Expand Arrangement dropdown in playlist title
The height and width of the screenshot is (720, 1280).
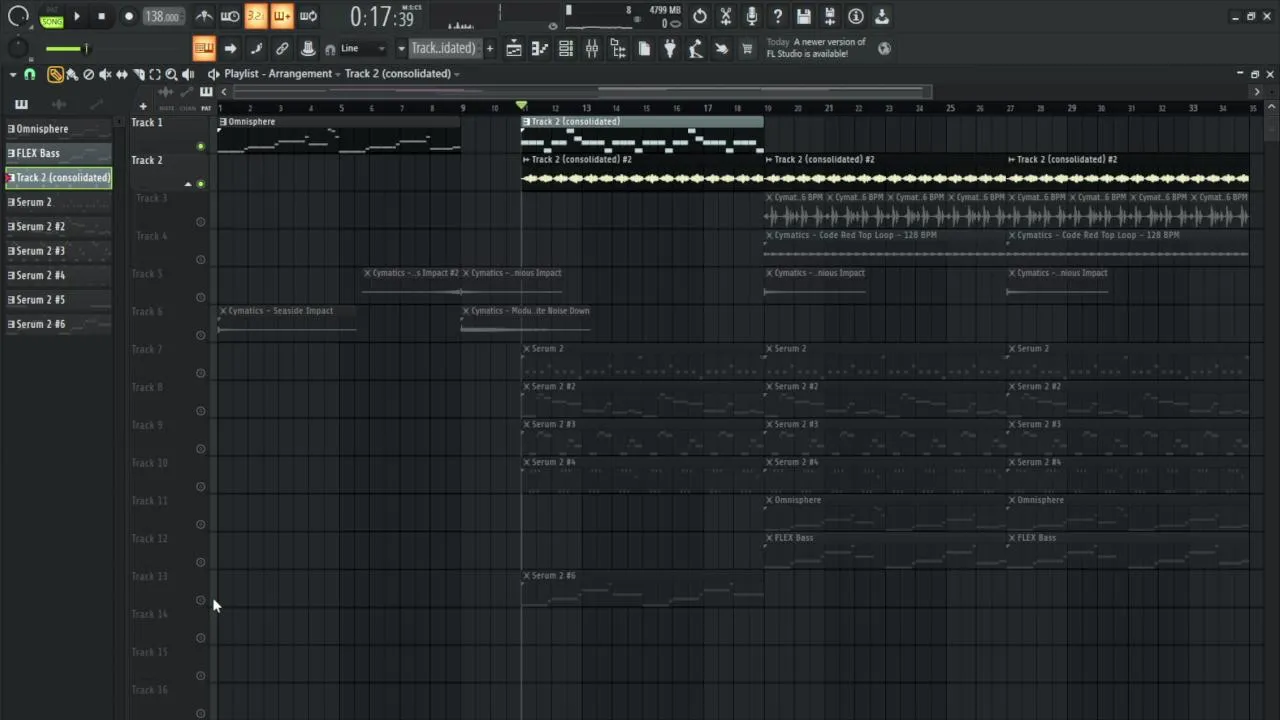pos(338,74)
